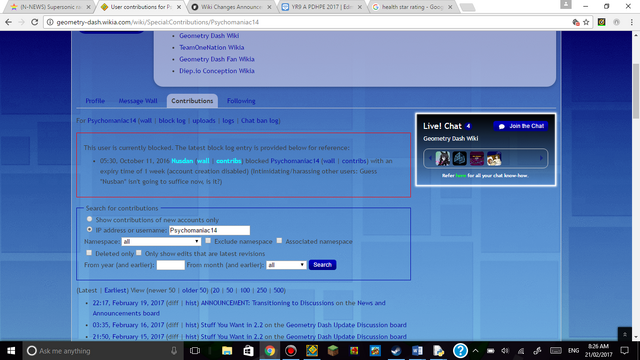Open the blue question mark help icon
The width and height of the screenshot is (640, 360).
pos(460,351)
